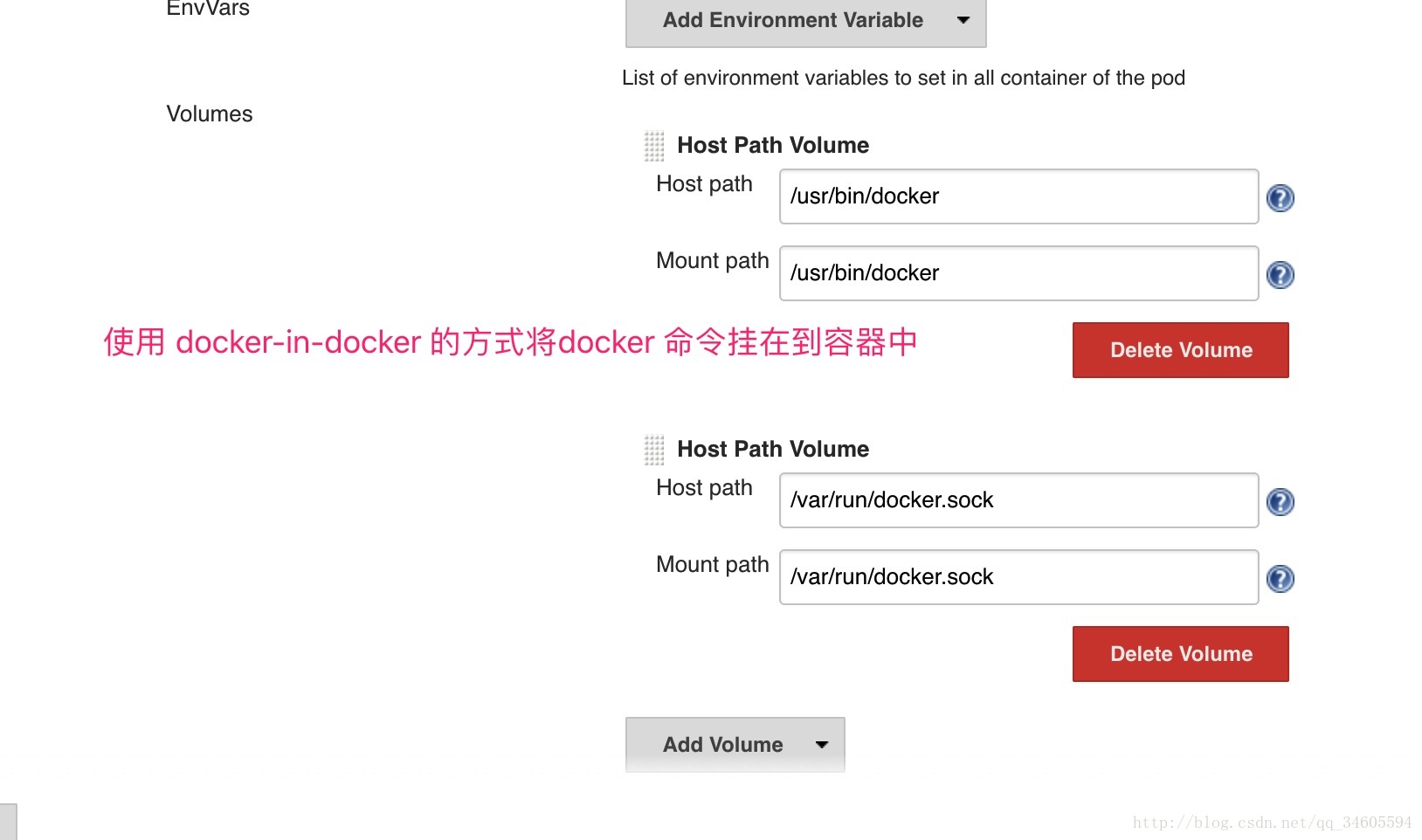The height and width of the screenshot is (840, 1422).
Task: Focus the Host path input /var/run/docker.sock
Action: 1018,500
